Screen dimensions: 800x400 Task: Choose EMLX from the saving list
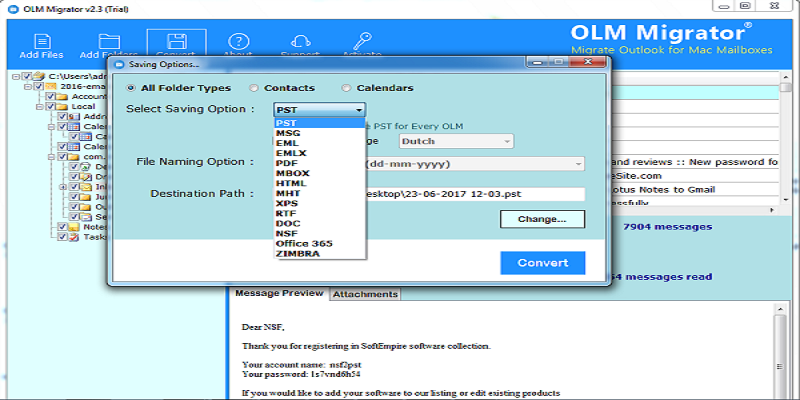tap(319, 153)
